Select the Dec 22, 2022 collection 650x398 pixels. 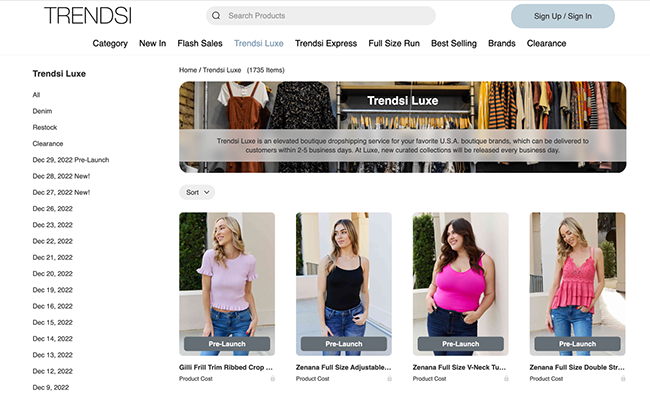[x=53, y=241]
